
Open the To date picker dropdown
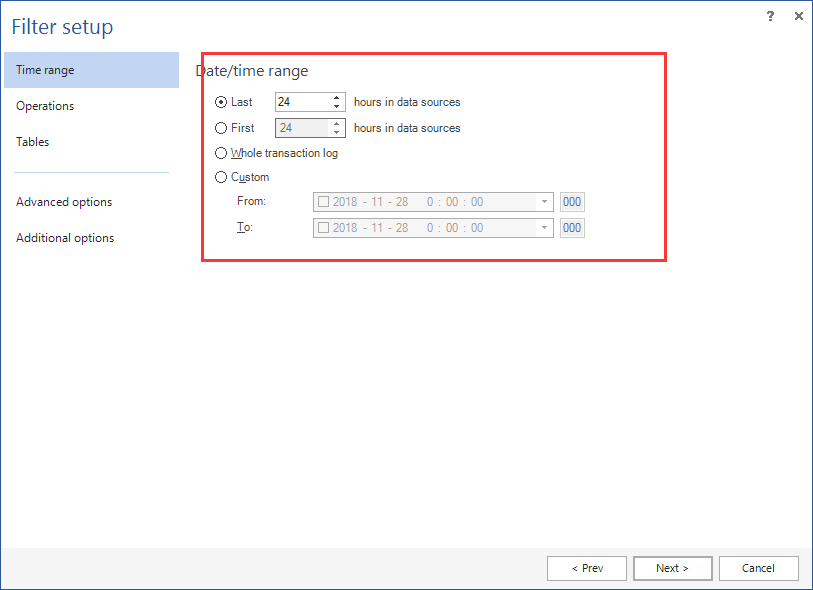(x=545, y=227)
